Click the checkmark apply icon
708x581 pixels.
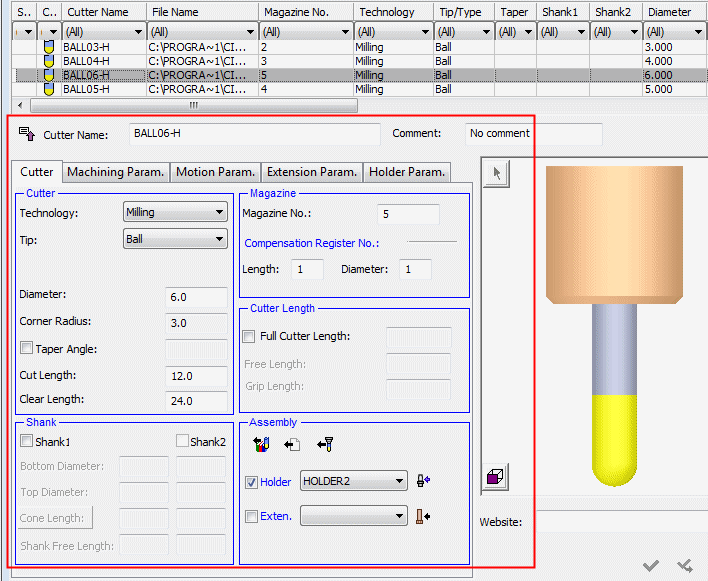pos(651,566)
